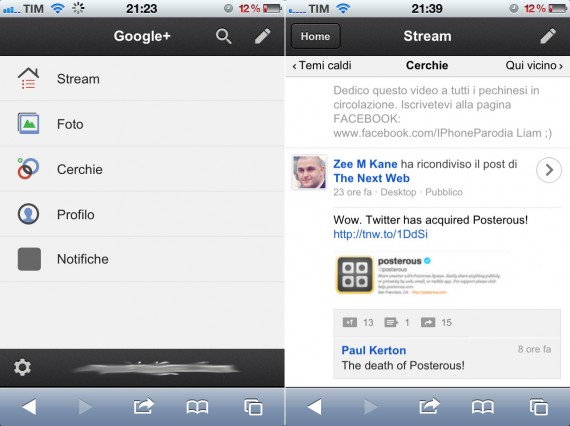Viewport: 570px width, 426px height.
Task: Open Foto from the menu list
Action: 142,124
